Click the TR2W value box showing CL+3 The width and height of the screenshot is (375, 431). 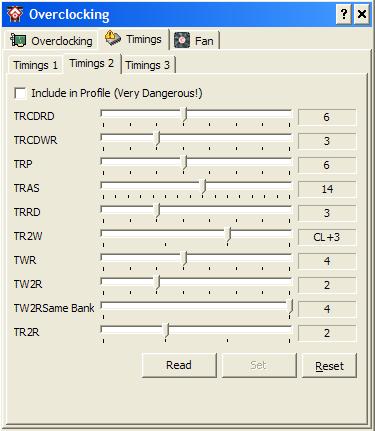click(x=327, y=237)
